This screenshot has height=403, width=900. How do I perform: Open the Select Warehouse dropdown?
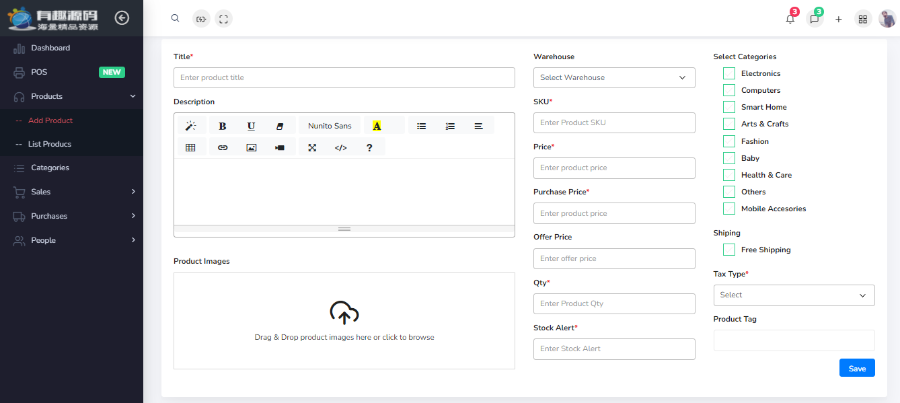614,78
